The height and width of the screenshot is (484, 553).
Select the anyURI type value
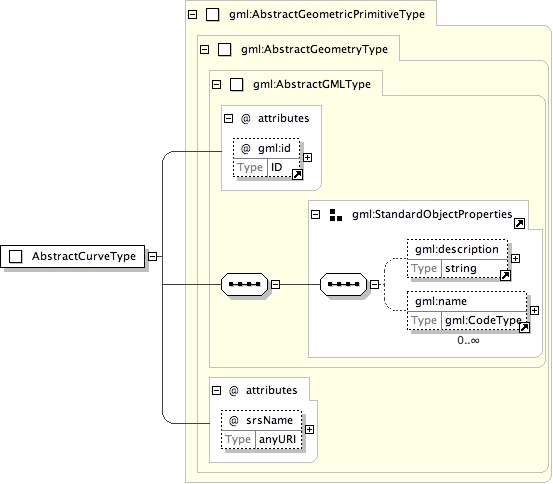pos(278,440)
